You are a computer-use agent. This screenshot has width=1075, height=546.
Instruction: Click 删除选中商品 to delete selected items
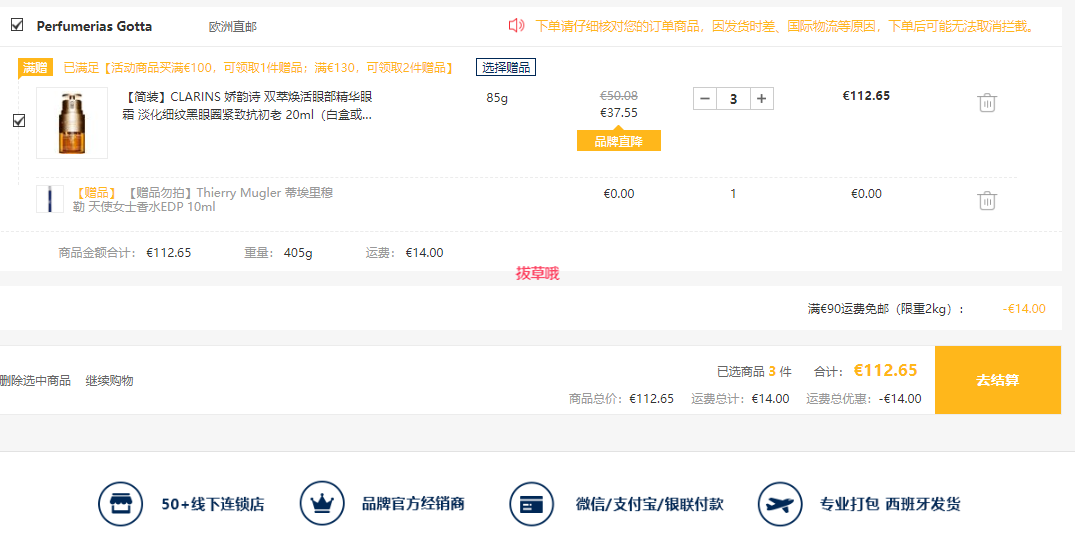(35, 381)
